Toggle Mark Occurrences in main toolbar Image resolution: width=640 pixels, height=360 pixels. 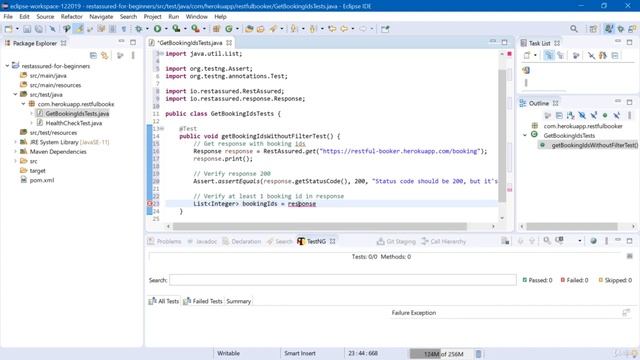pos(79,29)
